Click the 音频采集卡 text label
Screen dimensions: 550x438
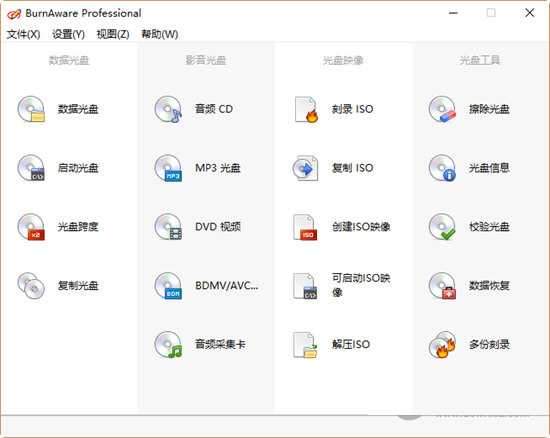pos(220,344)
